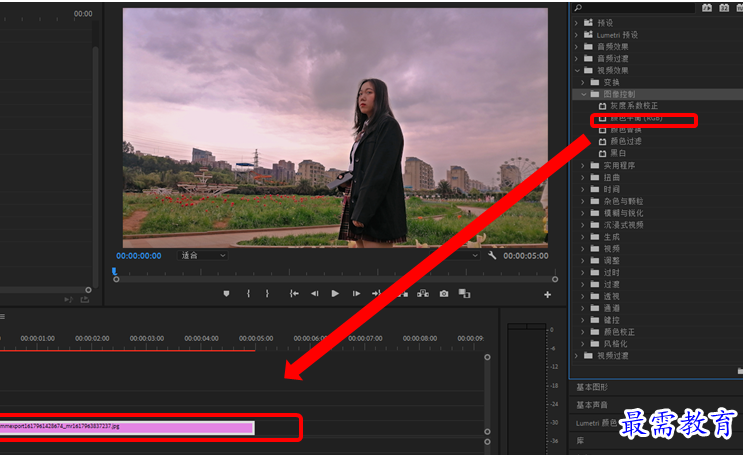This screenshot has height=455, width=743.
Task: Expand the 扭曲 folder
Action: (583, 177)
